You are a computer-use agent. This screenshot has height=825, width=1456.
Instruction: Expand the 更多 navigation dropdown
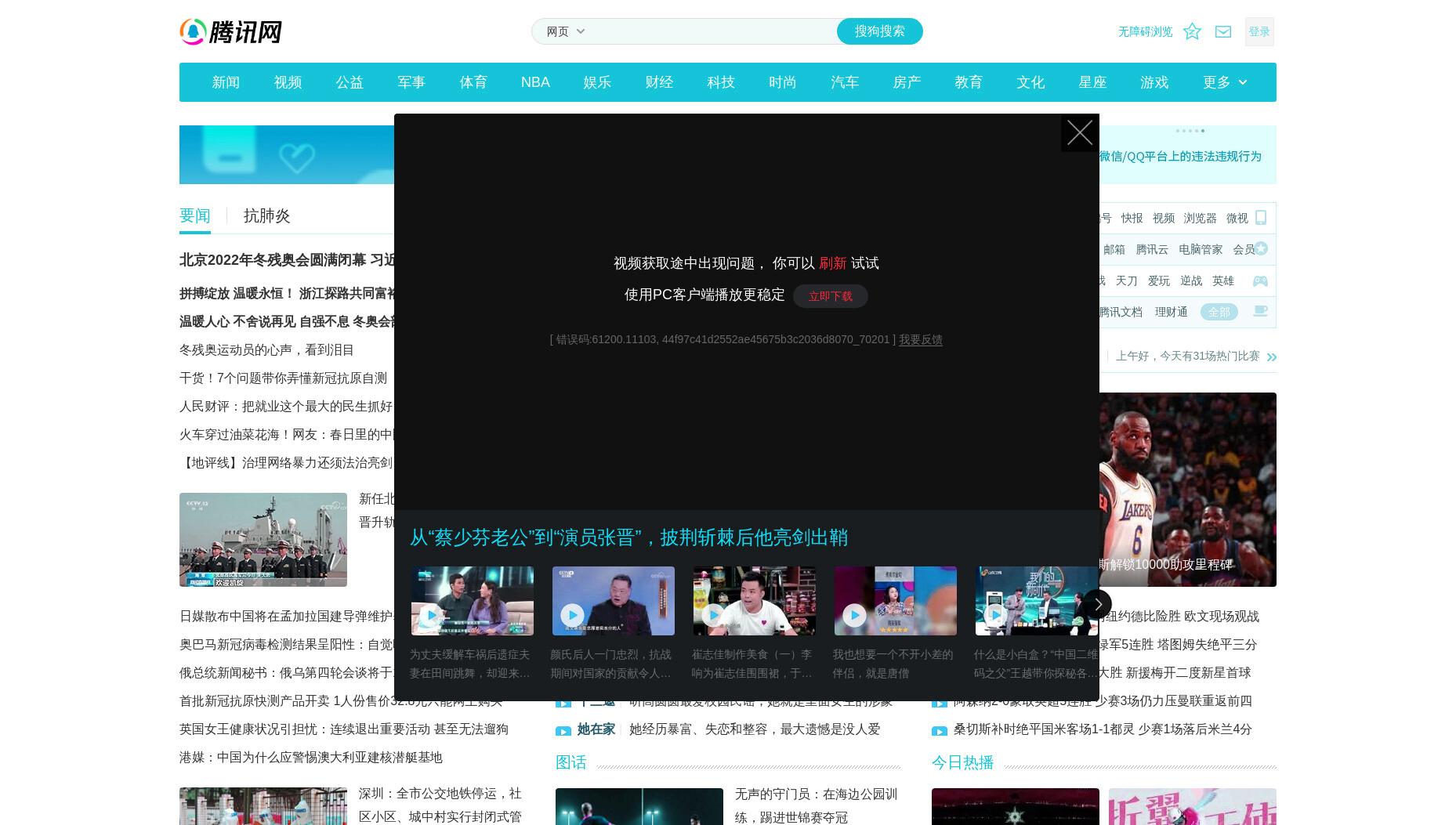click(1225, 82)
